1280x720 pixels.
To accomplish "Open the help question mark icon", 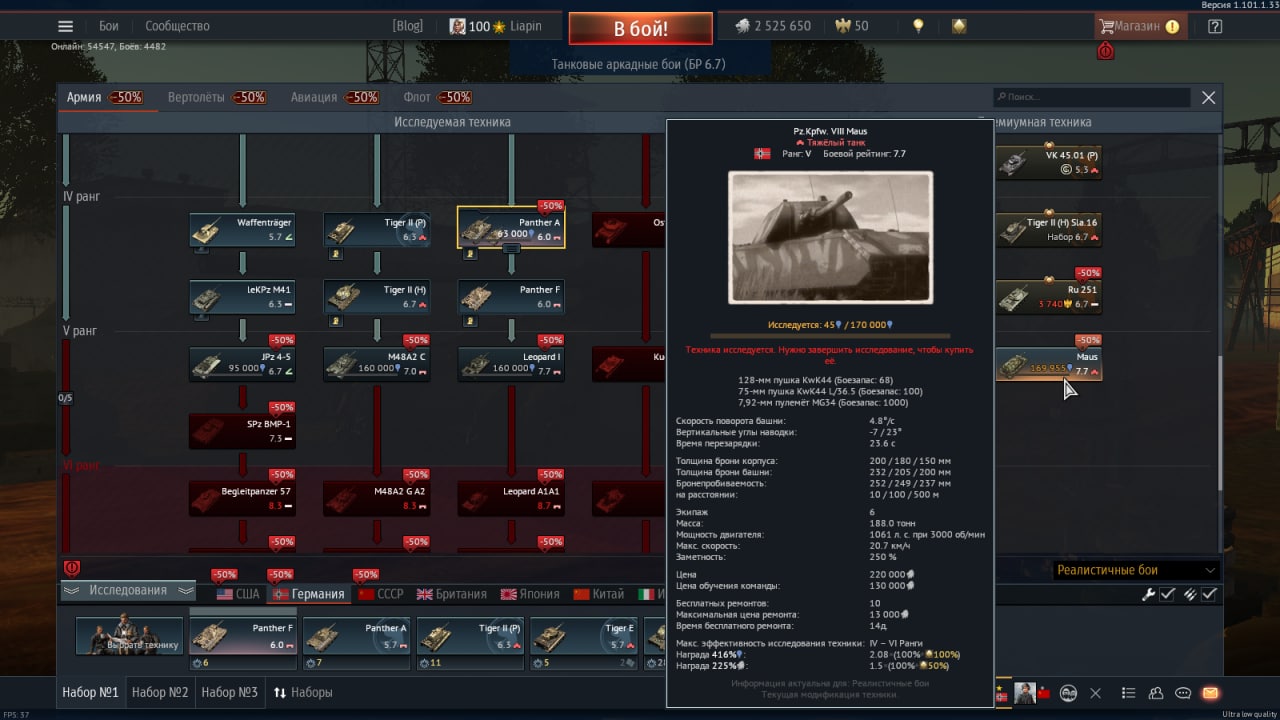I will pyautogui.click(x=1215, y=27).
